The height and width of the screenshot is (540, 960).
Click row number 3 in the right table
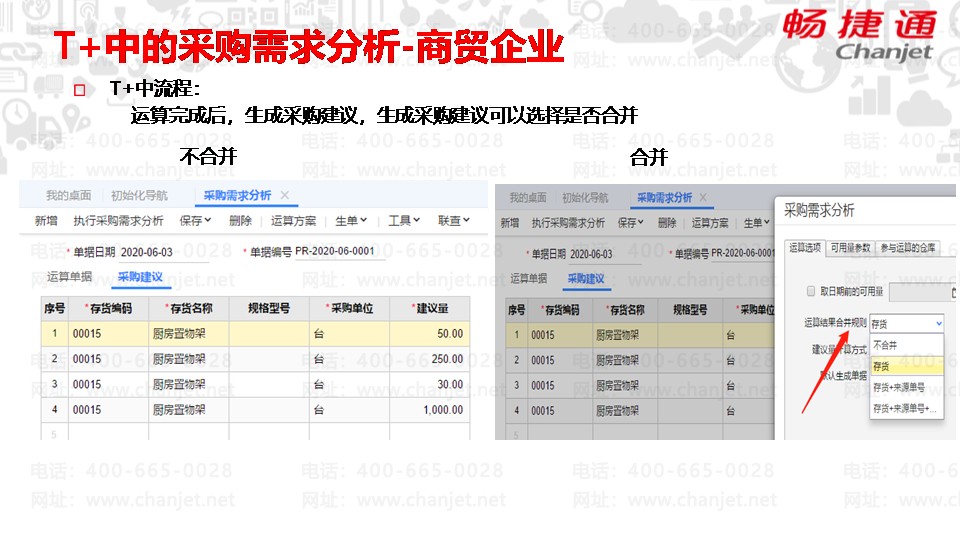point(517,386)
